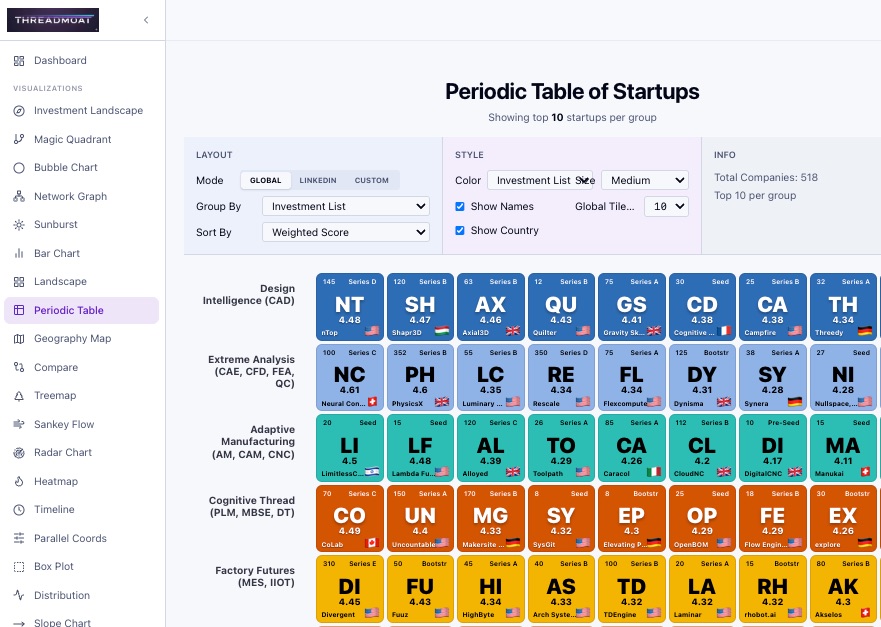This screenshot has width=881, height=627.
Task: Collapse the sidebar with the chevron
Action: [x=146, y=20]
